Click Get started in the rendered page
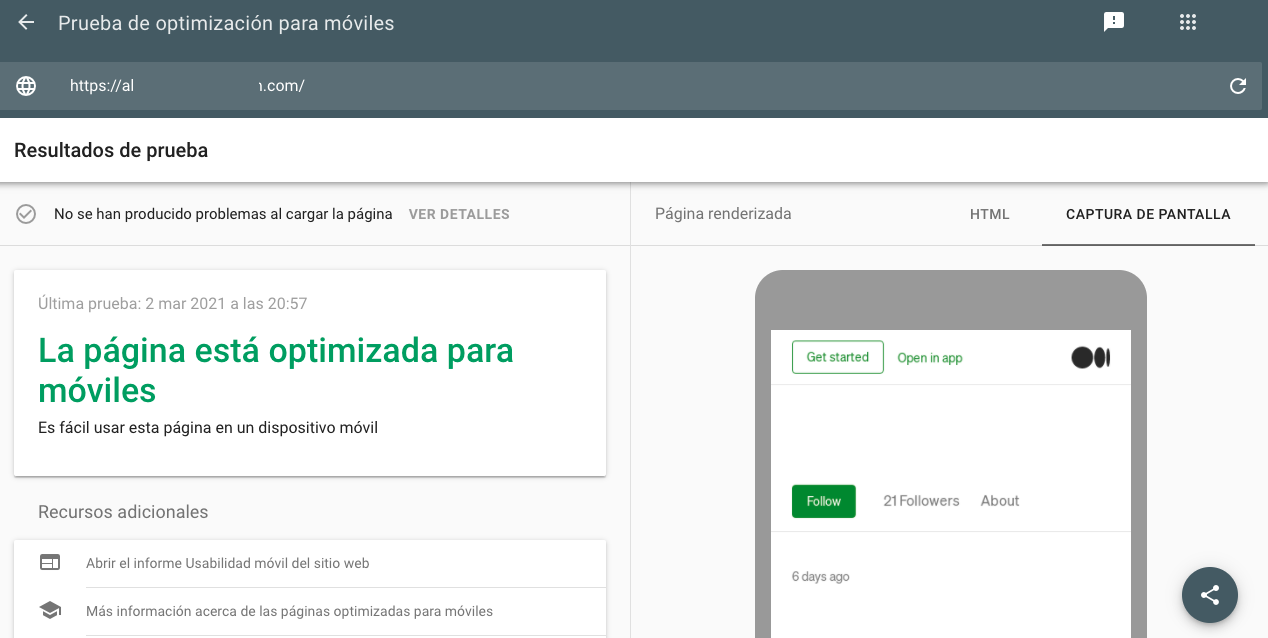The height and width of the screenshot is (638, 1268). [x=837, y=357]
